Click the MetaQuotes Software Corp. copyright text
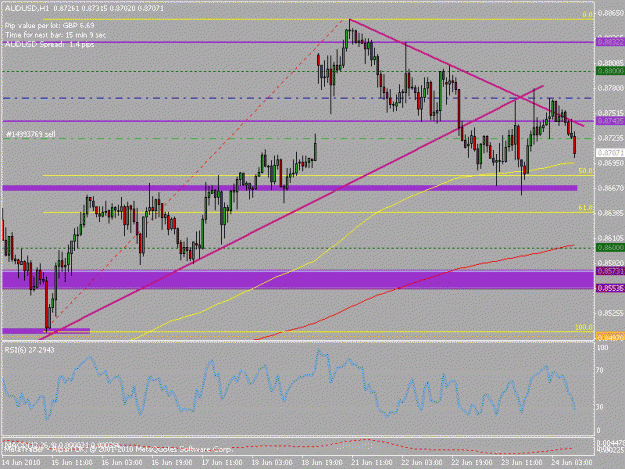The height and width of the screenshot is (469, 625). 118,449
